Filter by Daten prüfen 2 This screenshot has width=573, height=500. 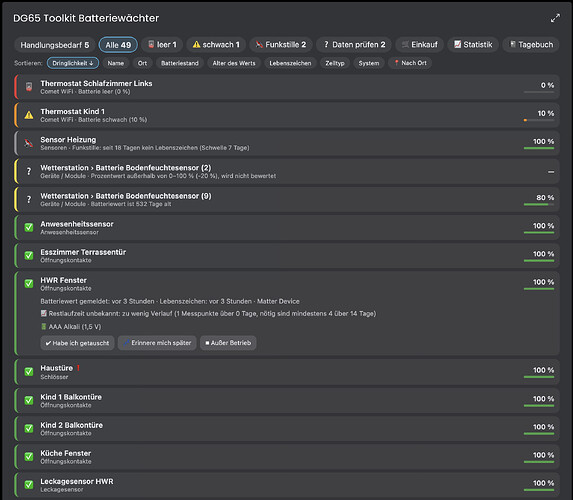(x=354, y=45)
